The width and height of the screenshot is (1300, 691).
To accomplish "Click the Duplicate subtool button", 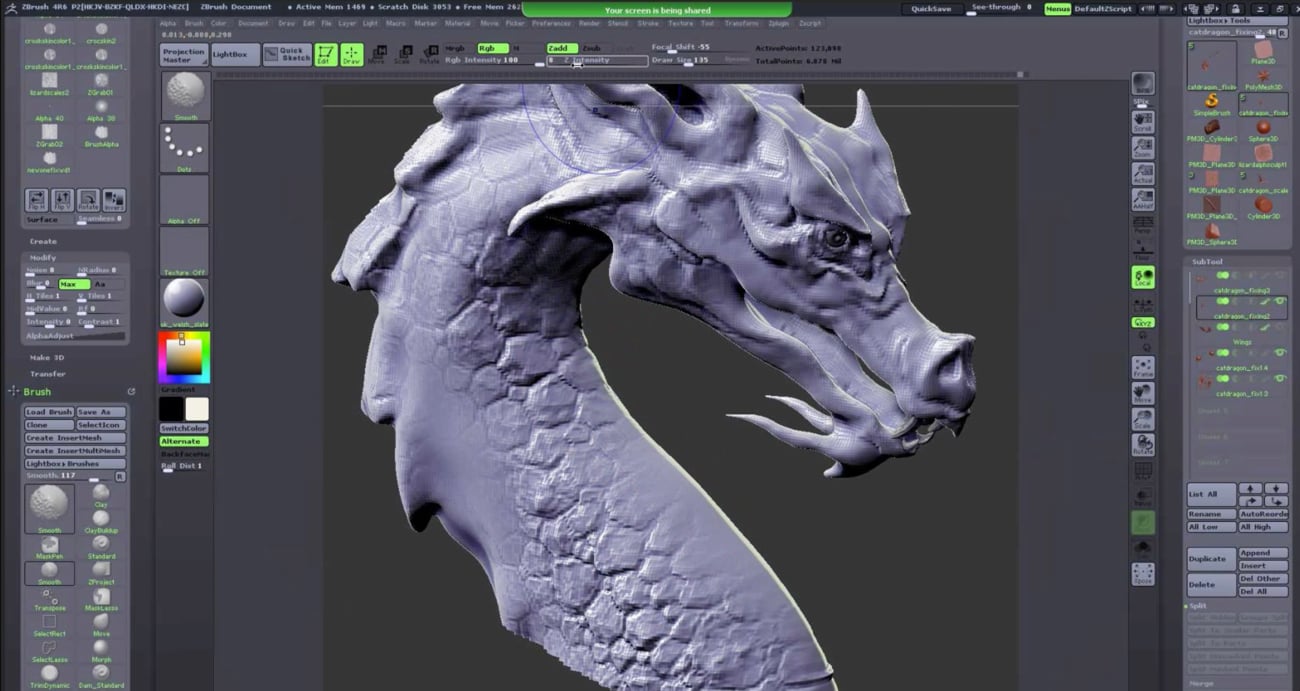I will tap(1209, 559).
